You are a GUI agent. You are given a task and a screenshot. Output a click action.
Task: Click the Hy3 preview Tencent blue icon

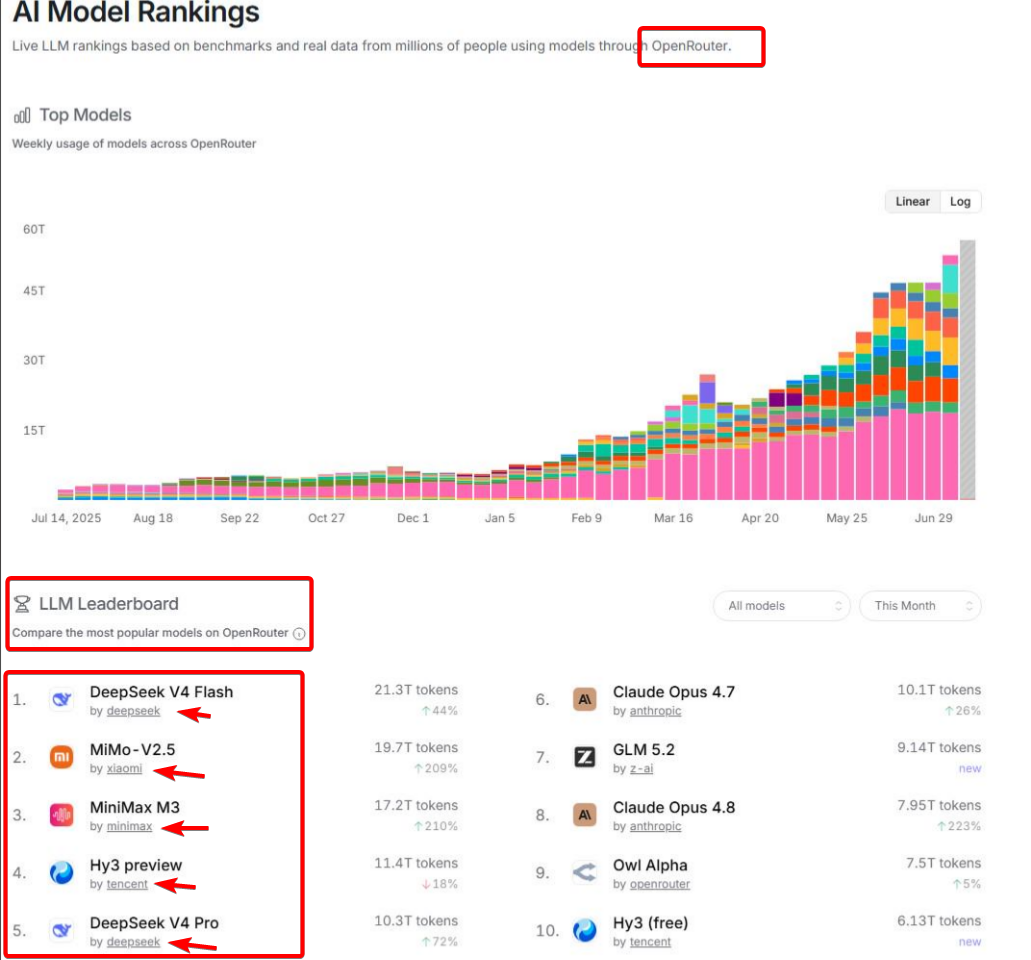click(62, 873)
